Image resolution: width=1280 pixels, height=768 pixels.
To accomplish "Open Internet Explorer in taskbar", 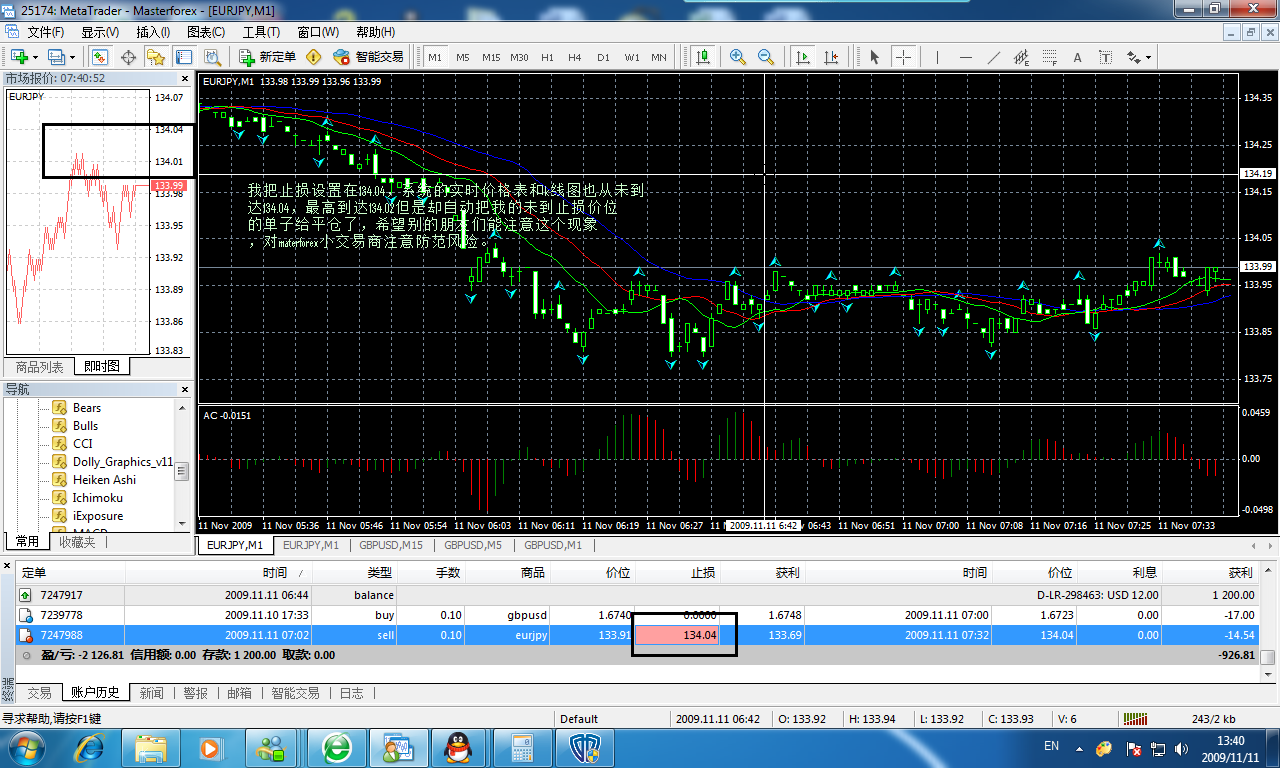I will [x=91, y=747].
